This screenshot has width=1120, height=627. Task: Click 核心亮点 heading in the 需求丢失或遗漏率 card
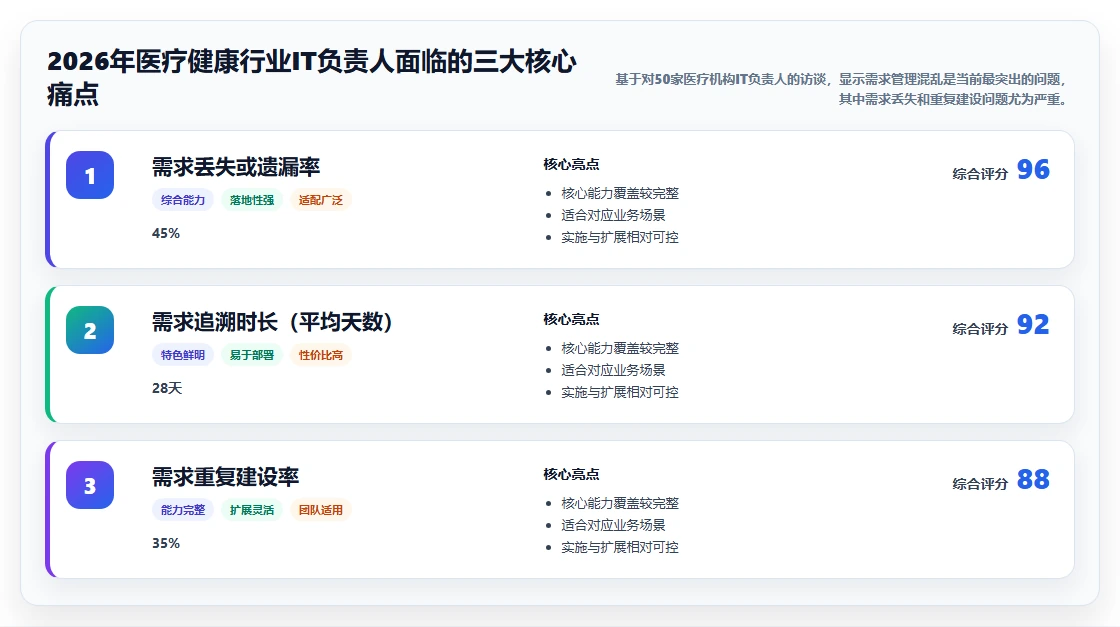click(x=571, y=164)
